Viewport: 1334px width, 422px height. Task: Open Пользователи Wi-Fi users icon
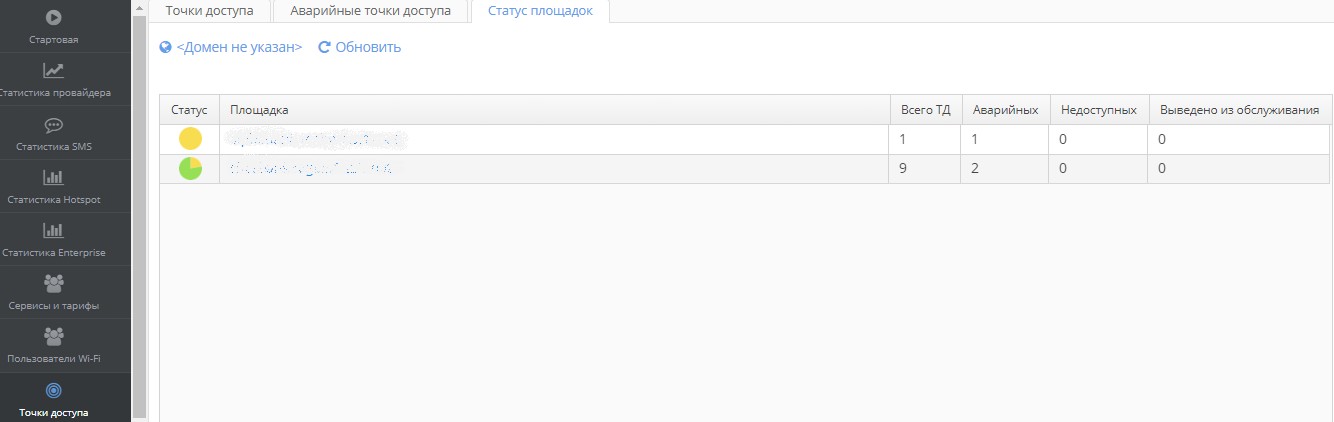click(x=54, y=337)
